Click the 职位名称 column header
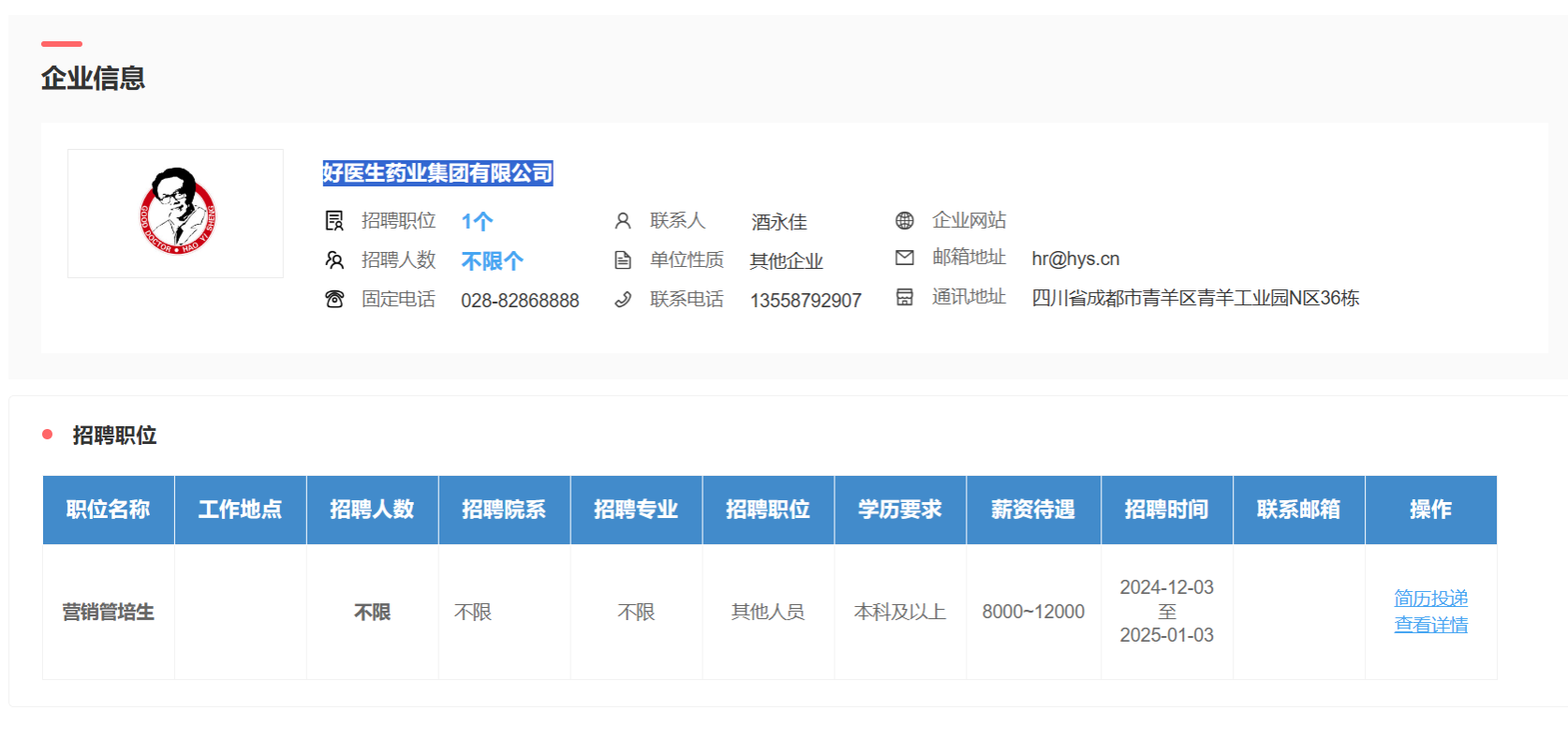The width and height of the screenshot is (1568, 740). coord(109,510)
